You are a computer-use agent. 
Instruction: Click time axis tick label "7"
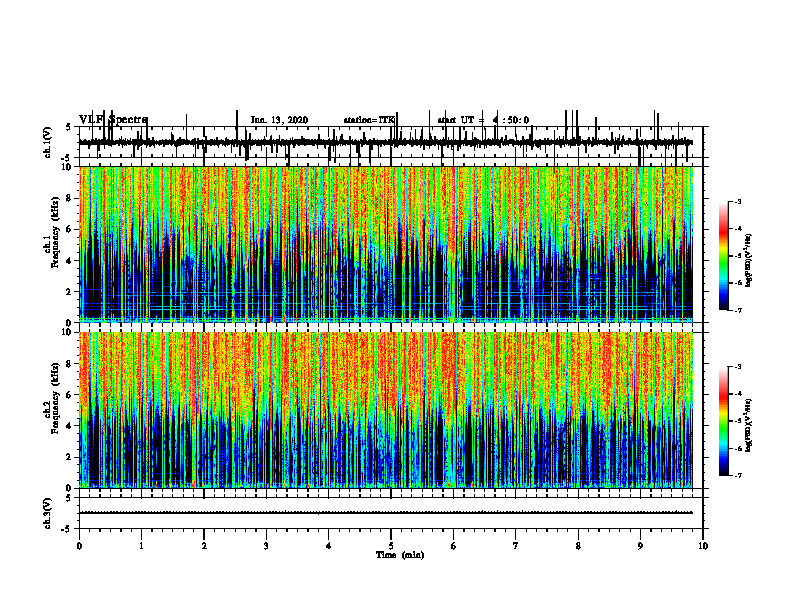(x=516, y=546)
